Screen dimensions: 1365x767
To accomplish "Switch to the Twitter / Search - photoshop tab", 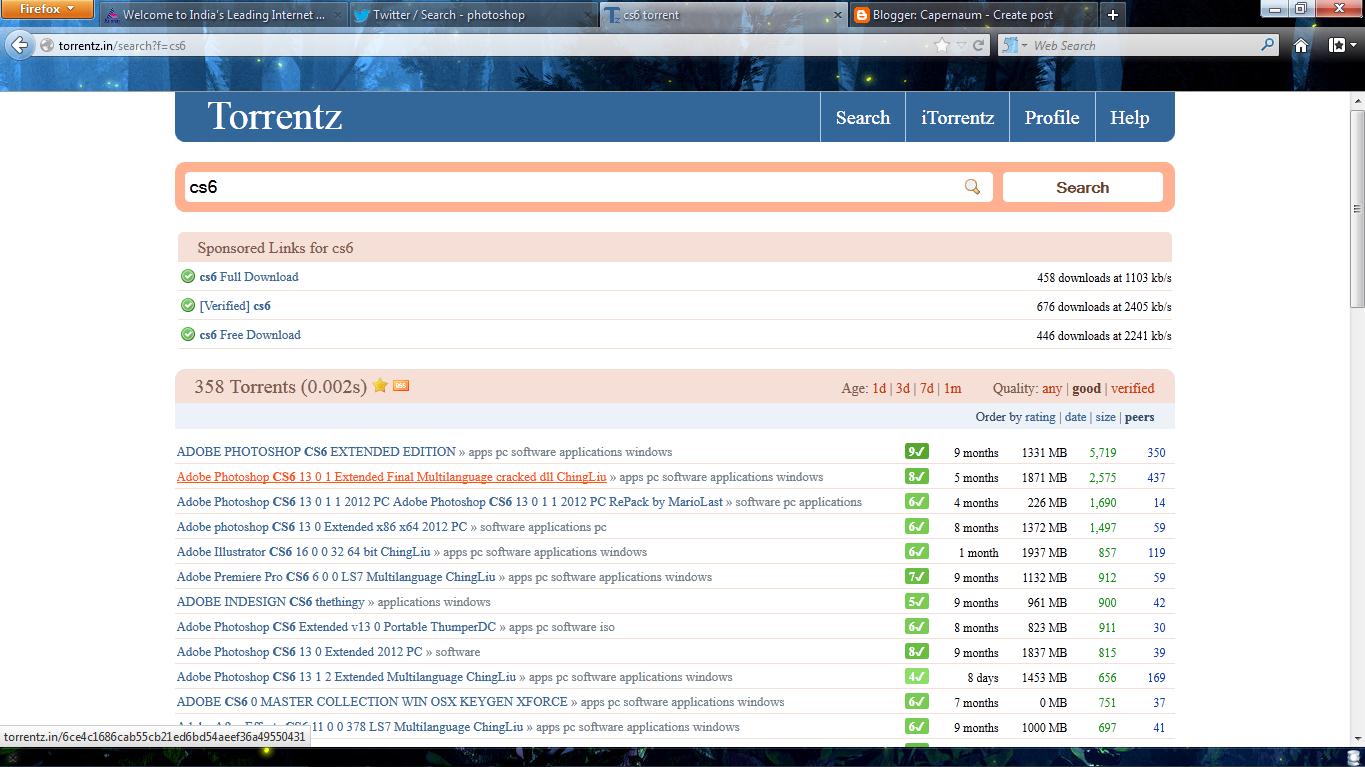I will point(472,15).
